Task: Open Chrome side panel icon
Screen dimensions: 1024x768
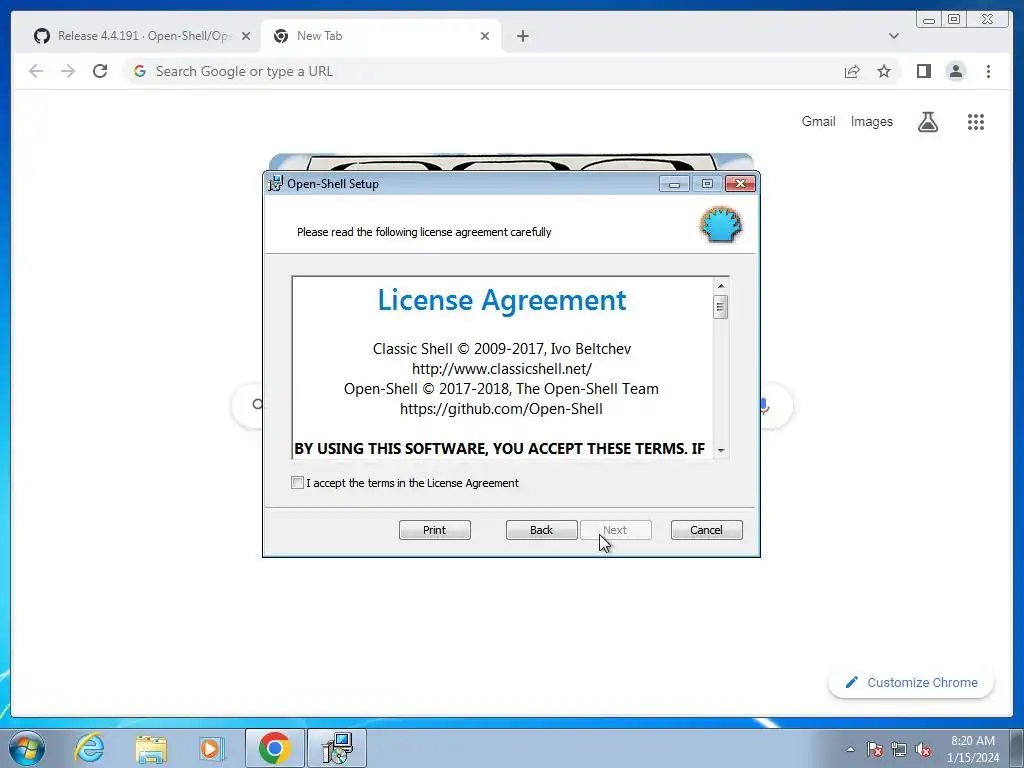Action: click(923, 71)
